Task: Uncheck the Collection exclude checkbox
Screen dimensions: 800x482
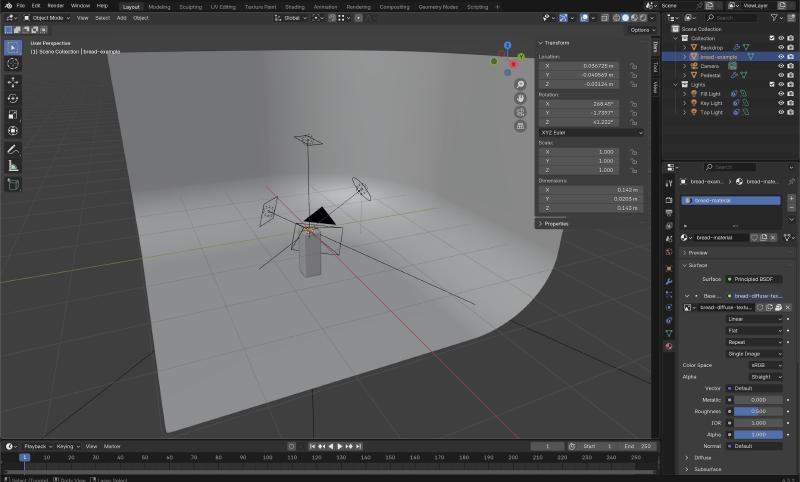Action: [771, 38]
